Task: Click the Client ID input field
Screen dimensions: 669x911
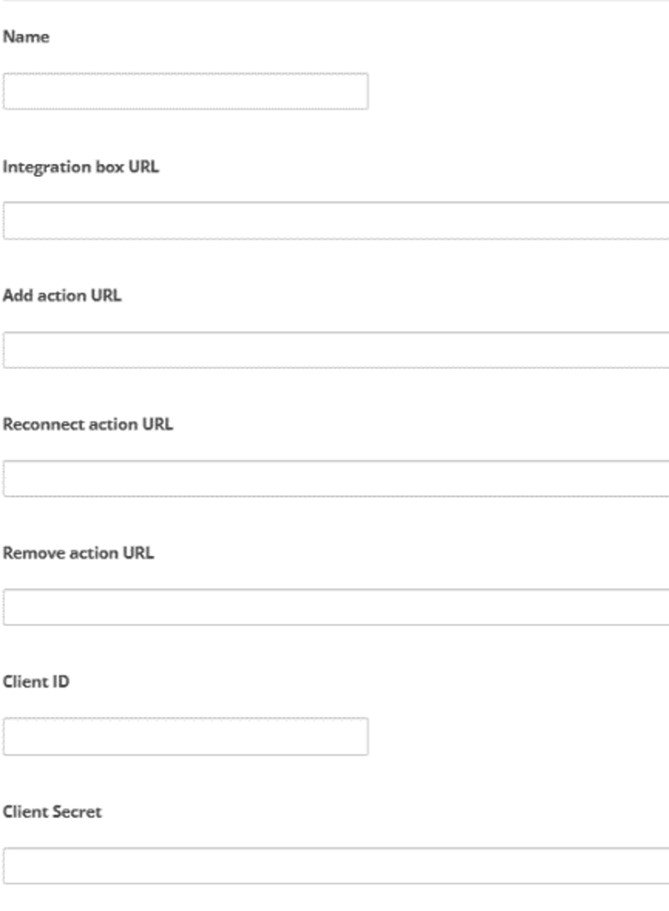Action: tap(185, 736)
